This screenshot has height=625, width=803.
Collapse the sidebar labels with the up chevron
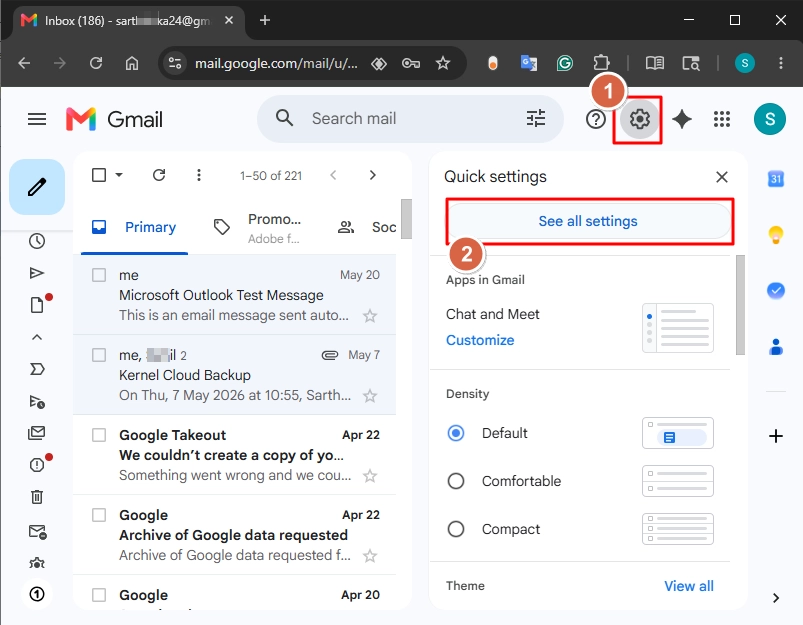tap(37, 337)
